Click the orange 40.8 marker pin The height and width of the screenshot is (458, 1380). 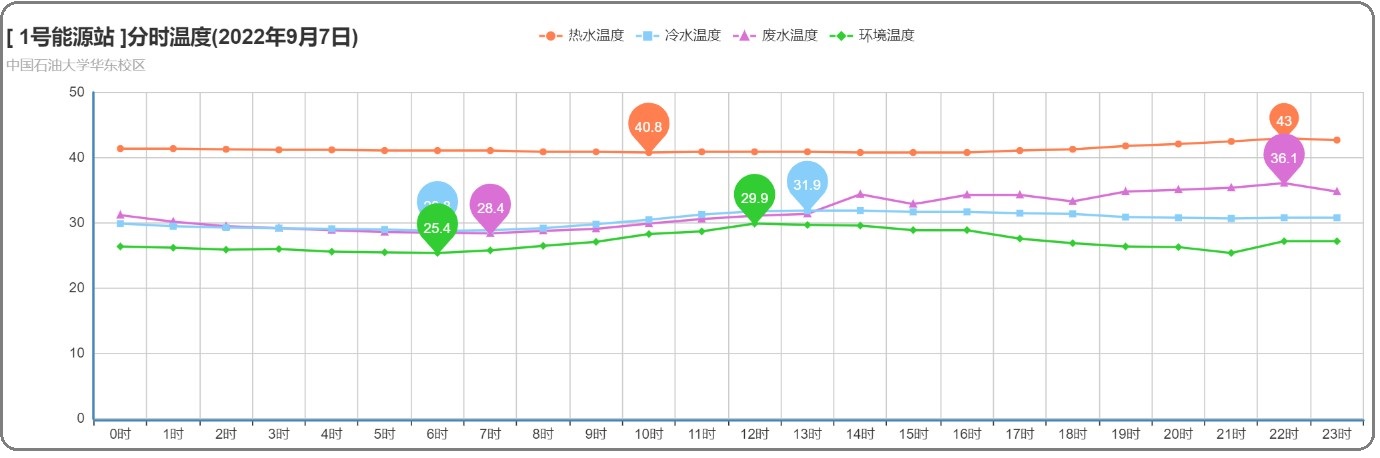tap(648, 125)
